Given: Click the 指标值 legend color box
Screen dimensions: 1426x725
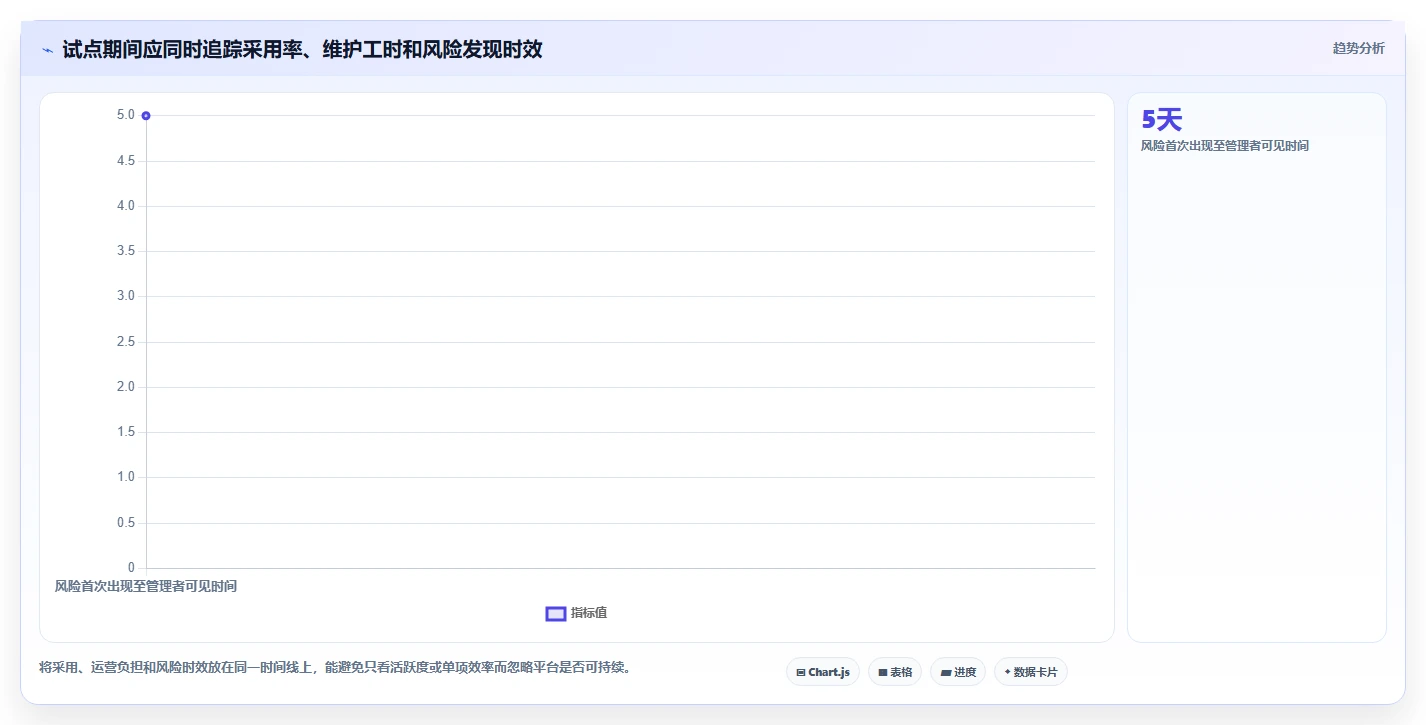Looking at the screenshot, I should point(556,613).
